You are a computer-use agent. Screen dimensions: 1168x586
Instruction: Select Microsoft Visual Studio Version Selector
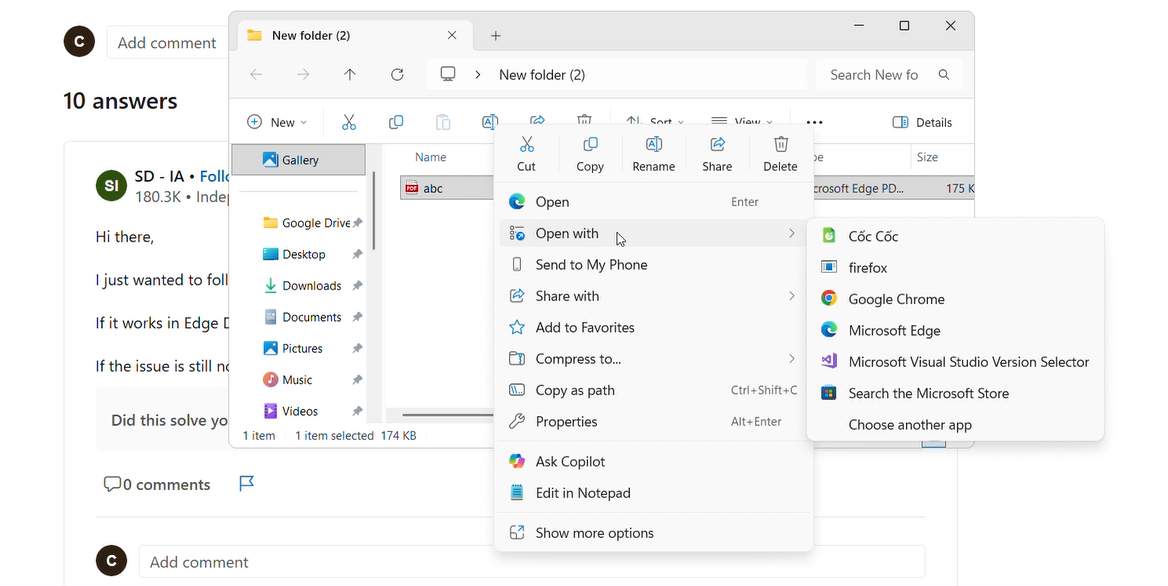coord(956,362)
